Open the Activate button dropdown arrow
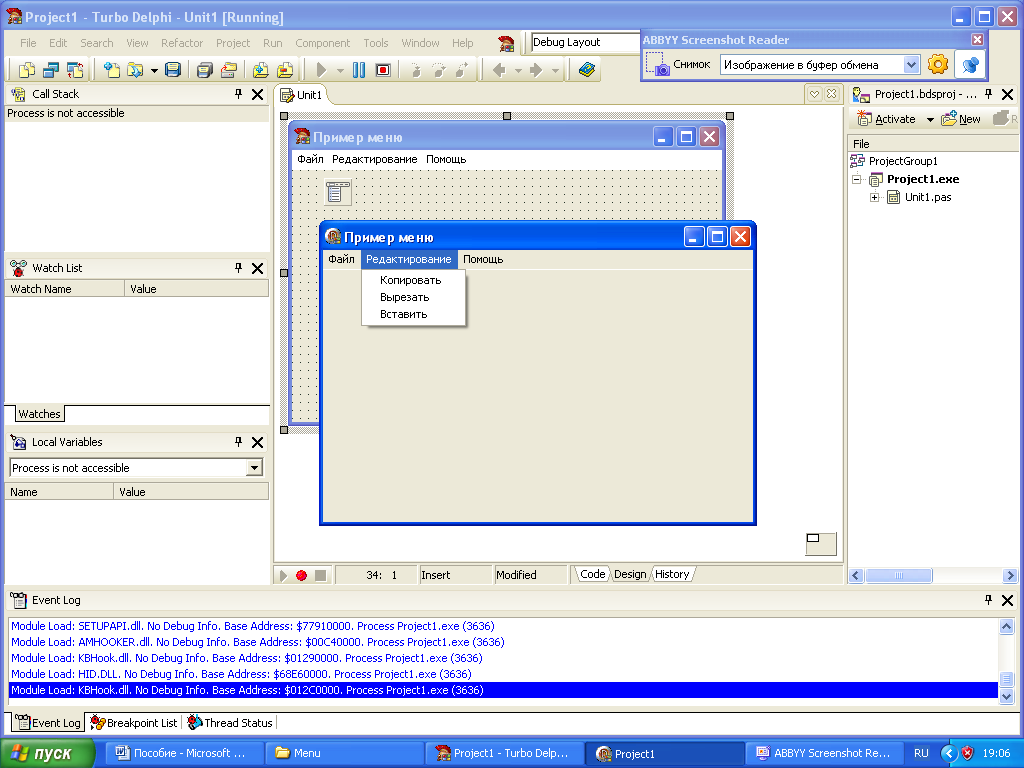 tap(930, 120)
